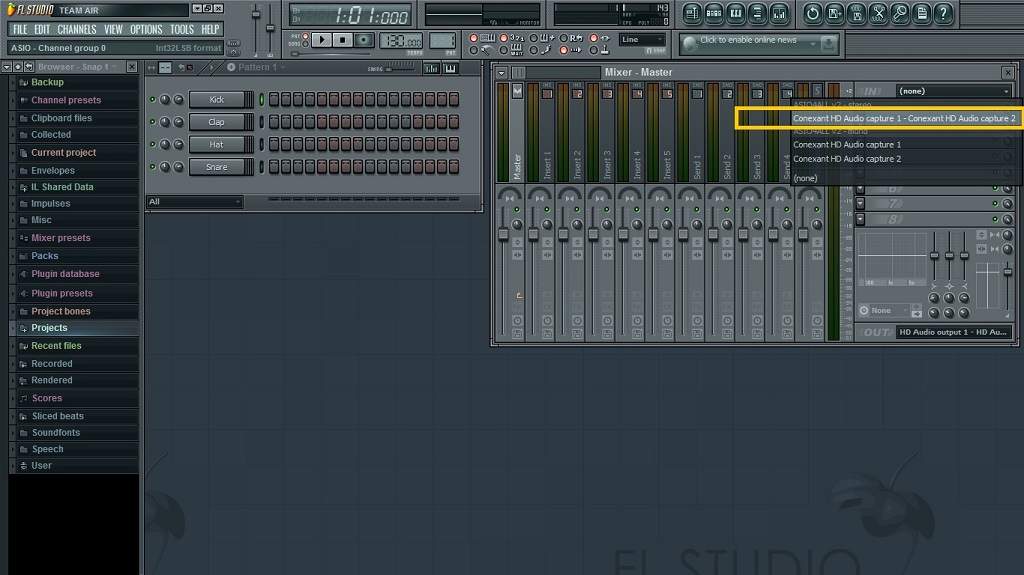Open the FILE menu
Image resolution: width=1024 pixels, height=575 pixels.
(20, 29)
